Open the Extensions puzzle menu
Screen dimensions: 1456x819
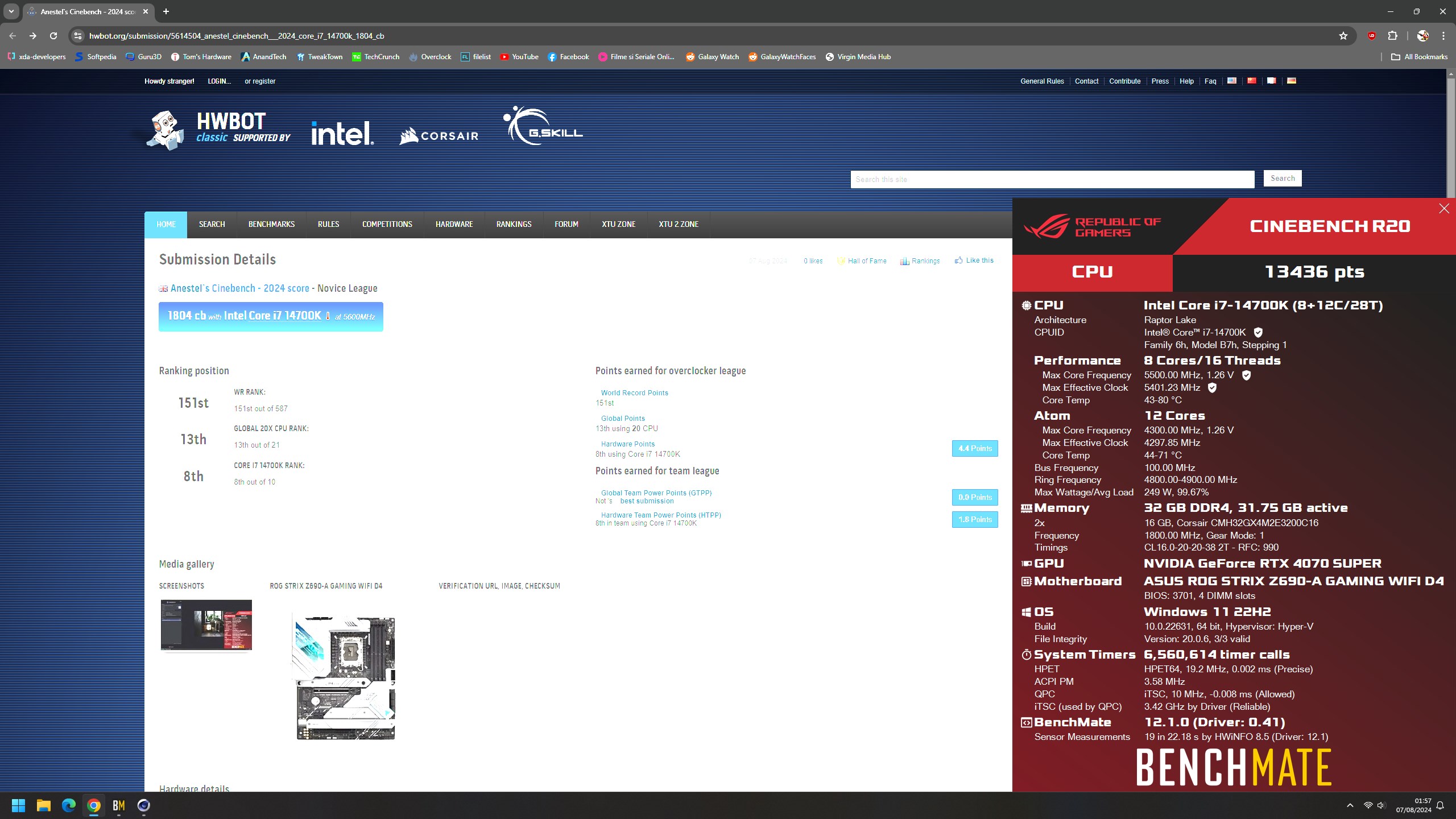coord(1392,36)
